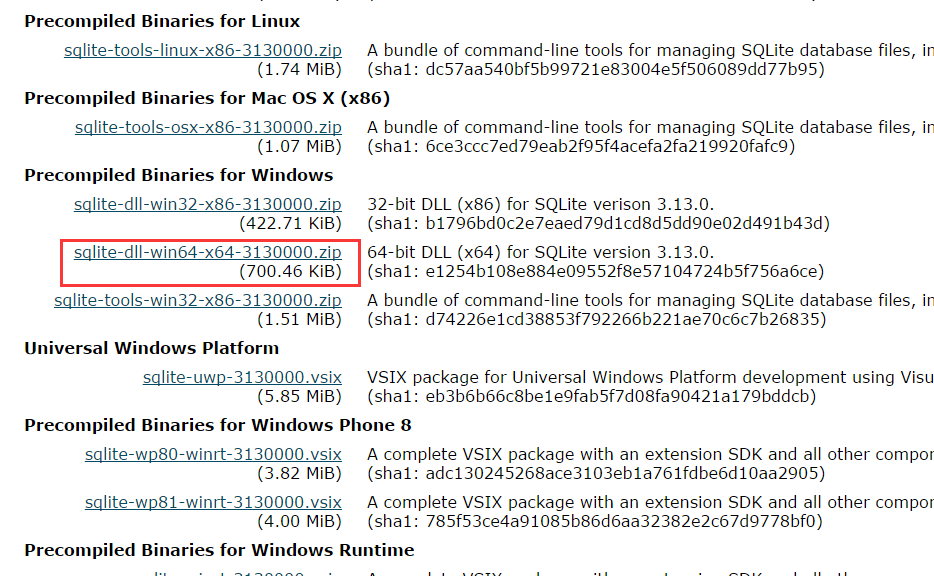Click the Precompiled Binaries for Linux heading

(162, 21)
